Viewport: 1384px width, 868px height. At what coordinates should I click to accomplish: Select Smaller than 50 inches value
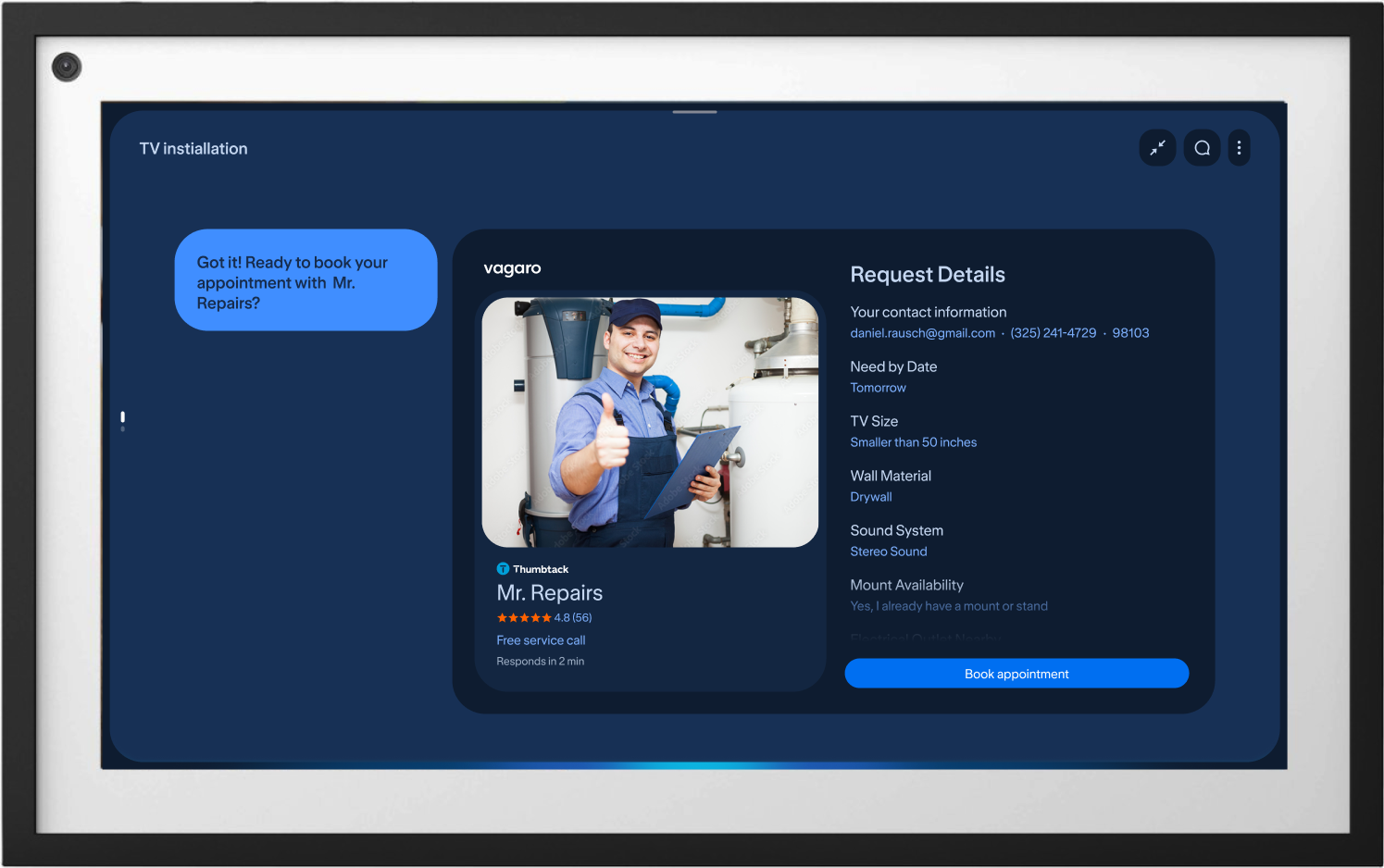coord(914,442)
